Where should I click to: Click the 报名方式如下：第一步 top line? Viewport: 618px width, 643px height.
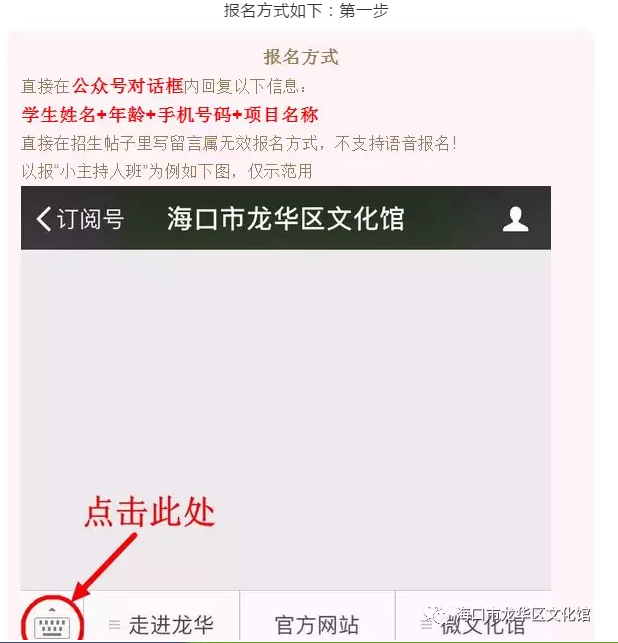[x=306, y=10]
